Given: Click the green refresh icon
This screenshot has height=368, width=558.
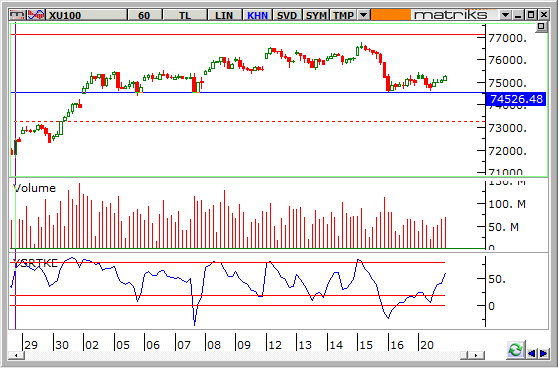Looking at the screenshot, I should point(515,350).
